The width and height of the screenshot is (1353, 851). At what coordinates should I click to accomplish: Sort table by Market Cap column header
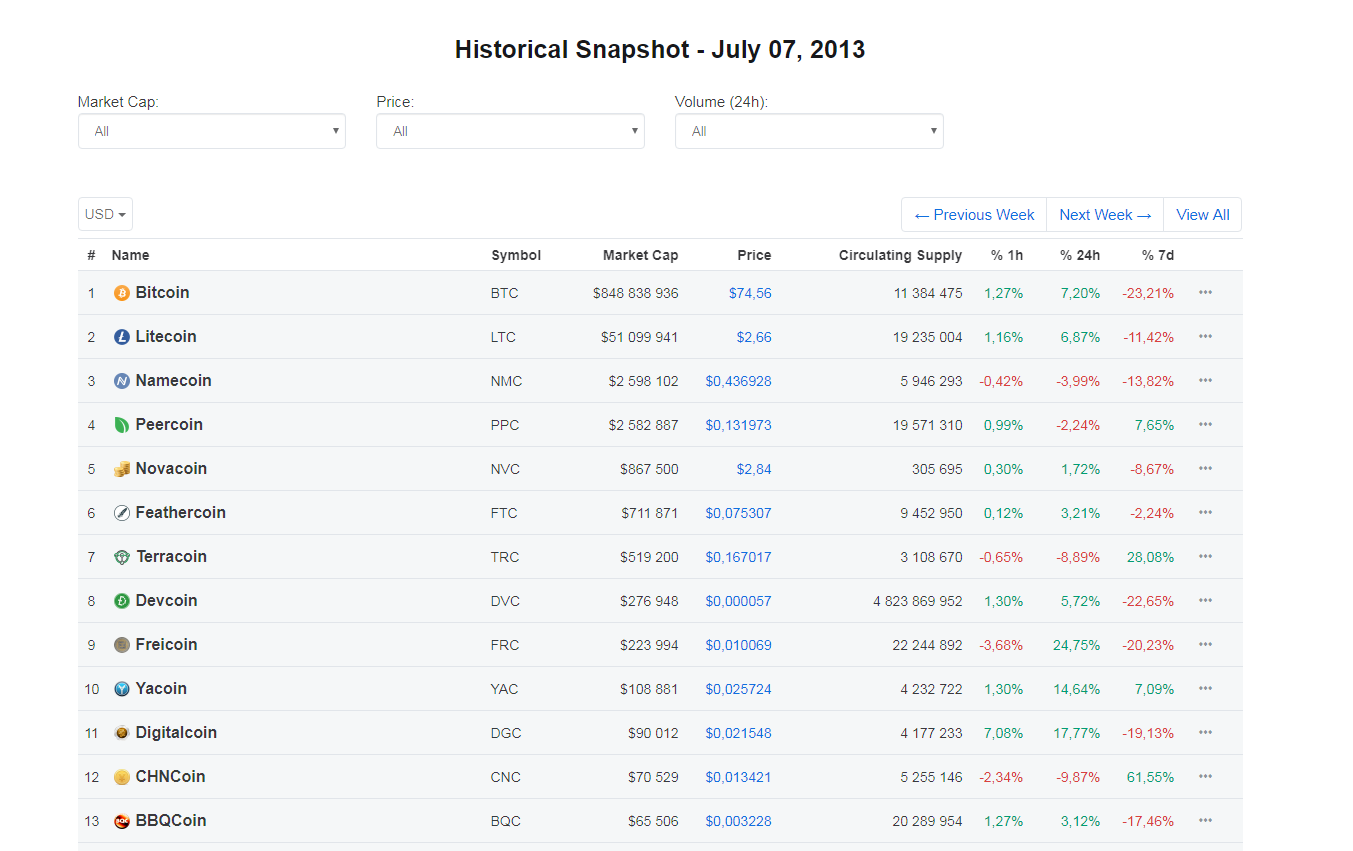pos(640,255)
